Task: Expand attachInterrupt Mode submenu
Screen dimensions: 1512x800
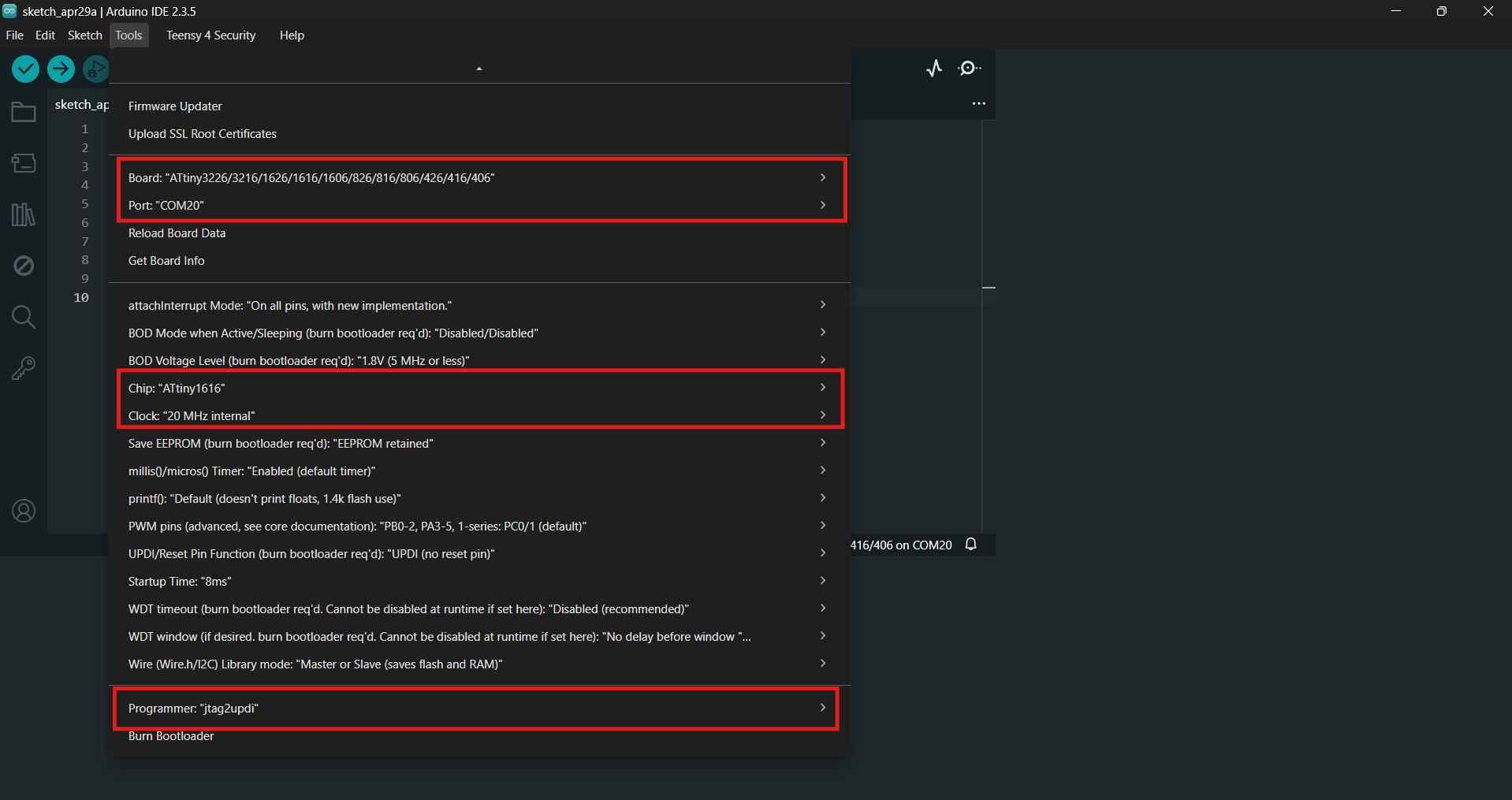Action: coord(479,306)
